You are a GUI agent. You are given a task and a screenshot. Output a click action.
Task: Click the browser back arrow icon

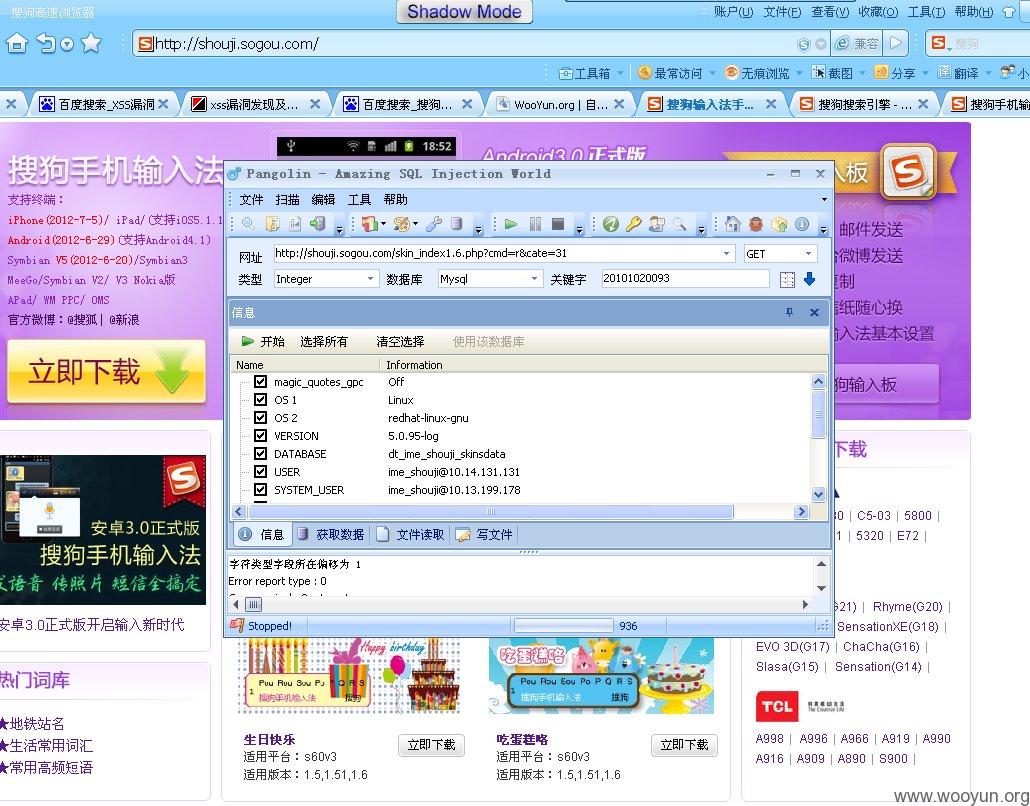tap(46, 43)
